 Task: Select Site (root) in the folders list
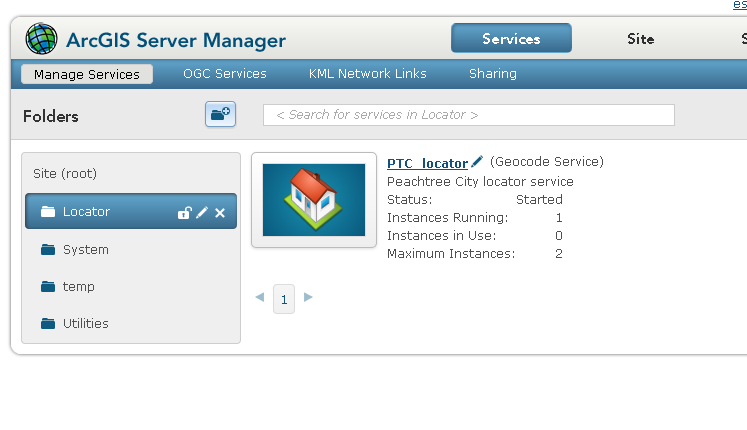[x=65, y=173]
